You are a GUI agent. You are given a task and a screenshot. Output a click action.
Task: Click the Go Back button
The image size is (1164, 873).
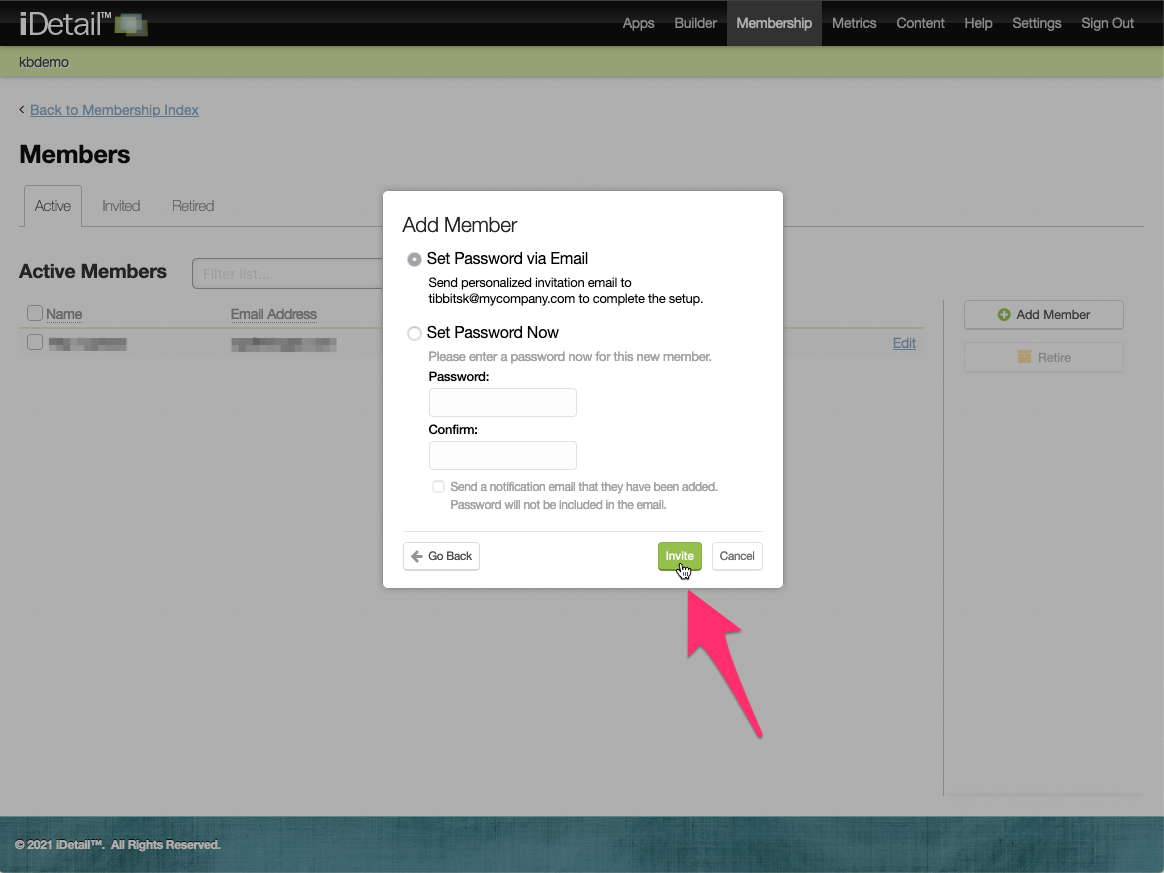442,556
